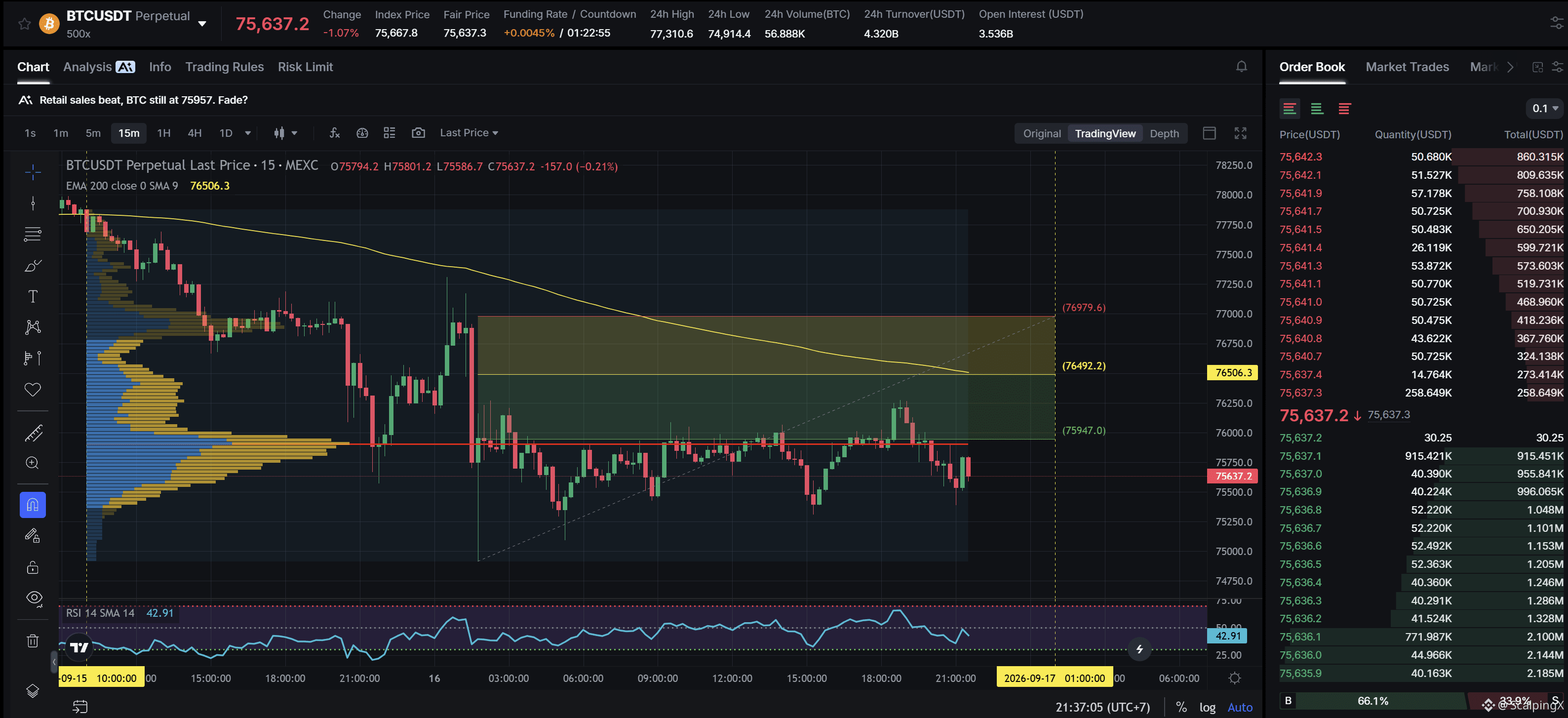Viewport: 1568px width, 718px height.
Task: Switch to the Market Trades tab
Action: click(x=1407, y=67)
